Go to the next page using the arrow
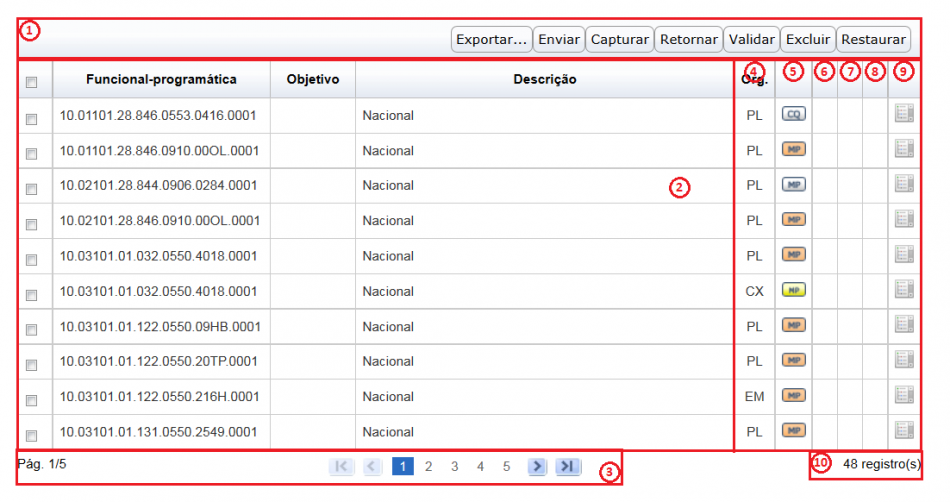The height and width of the screenshot is (502, 950). pos(537,466)
